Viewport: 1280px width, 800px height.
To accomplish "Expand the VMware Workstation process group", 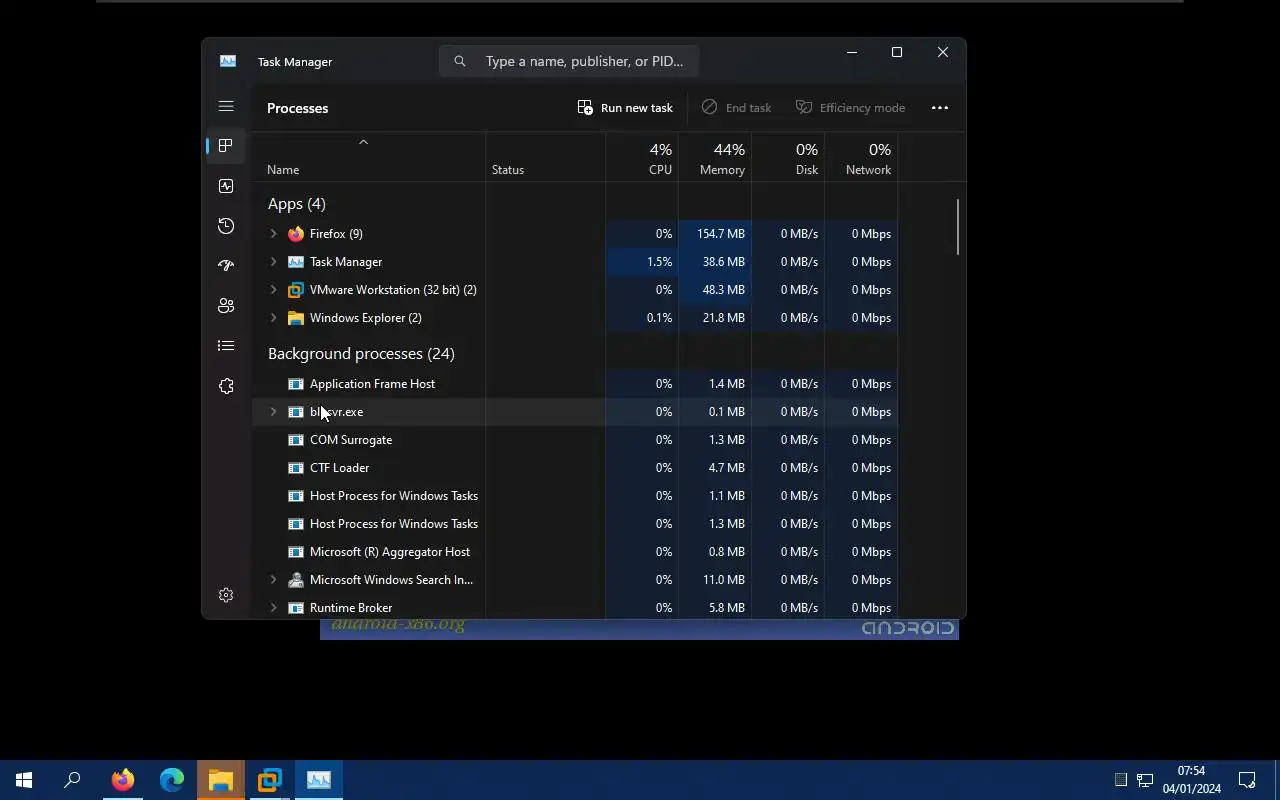I will tap(273, 290).
